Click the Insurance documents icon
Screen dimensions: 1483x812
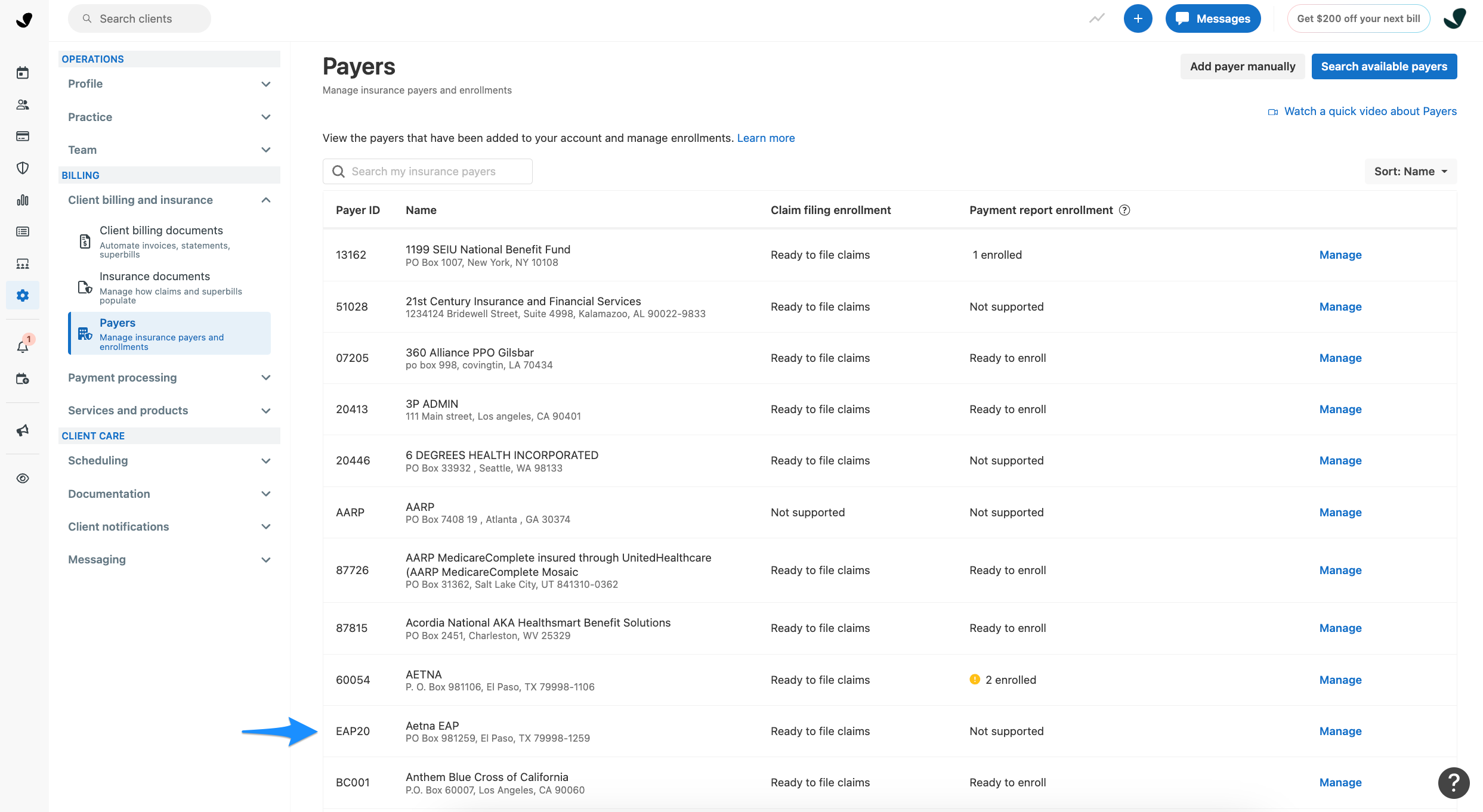point(85,287)
